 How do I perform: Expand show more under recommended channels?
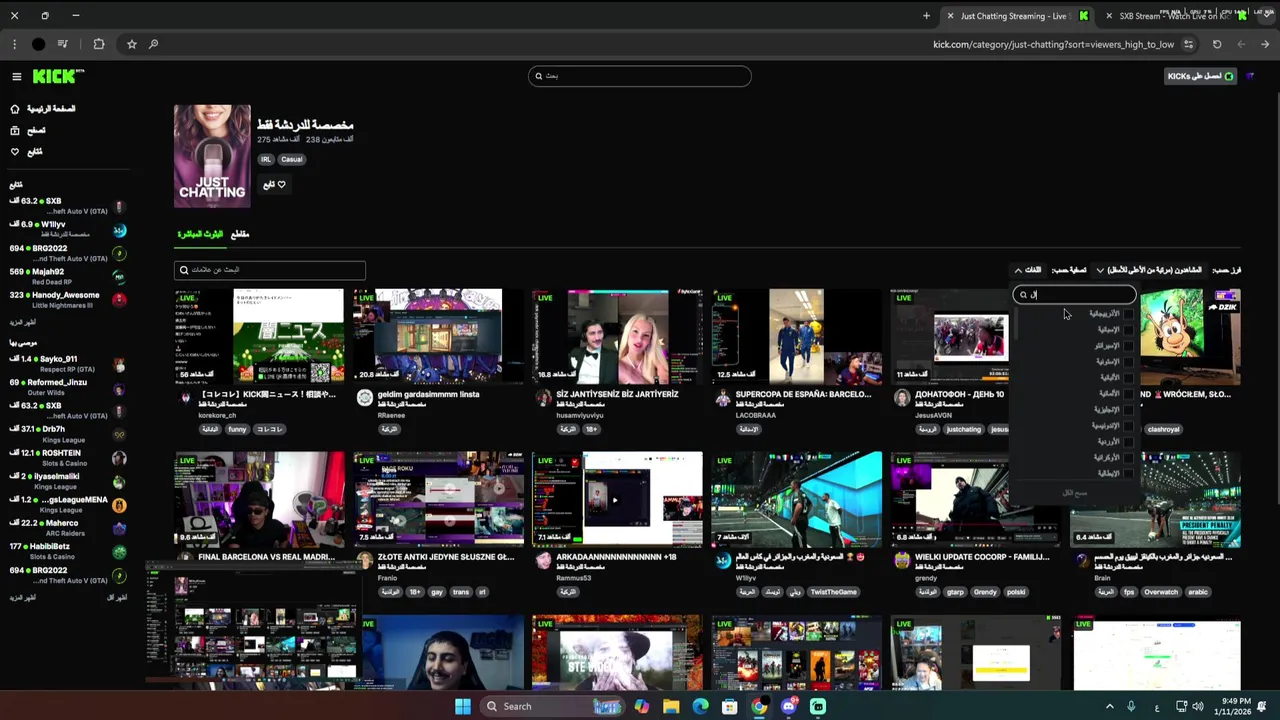(22, 597)
